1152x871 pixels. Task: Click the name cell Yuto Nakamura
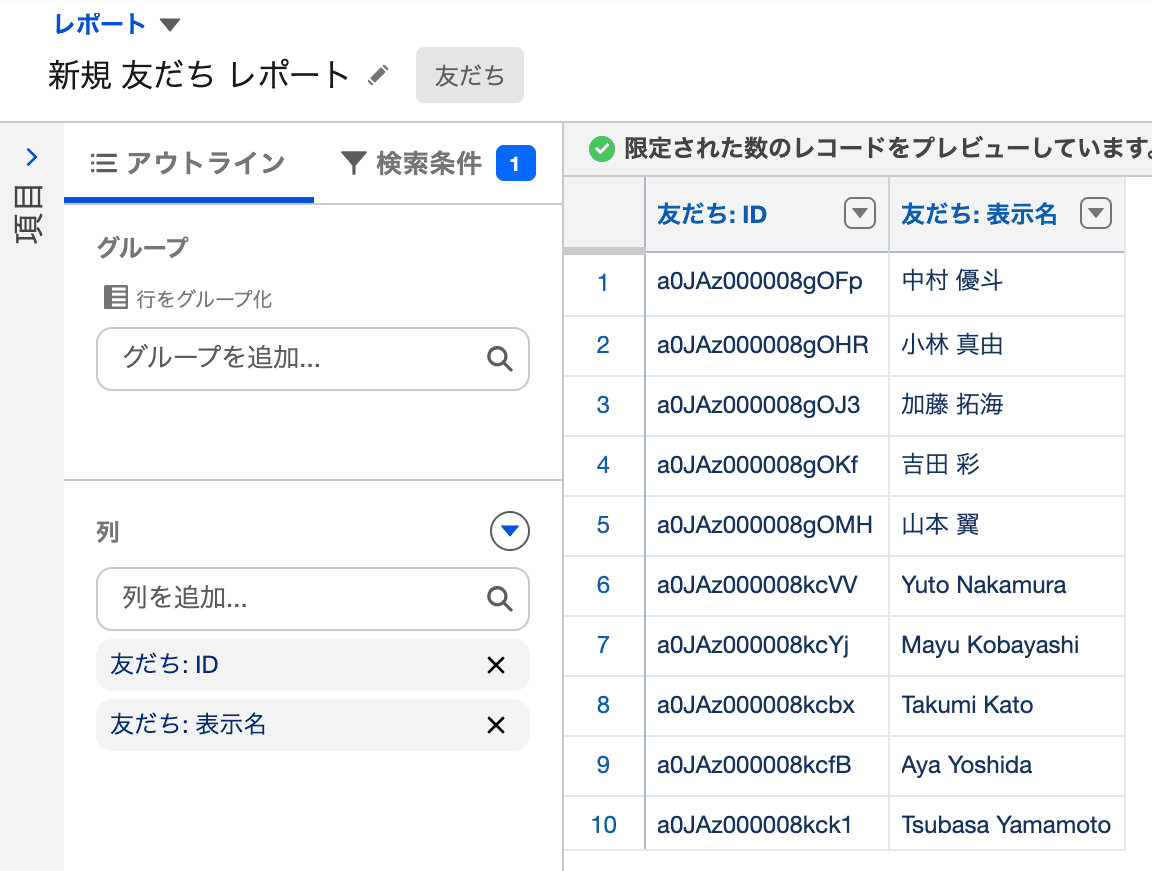[1007, 585]
